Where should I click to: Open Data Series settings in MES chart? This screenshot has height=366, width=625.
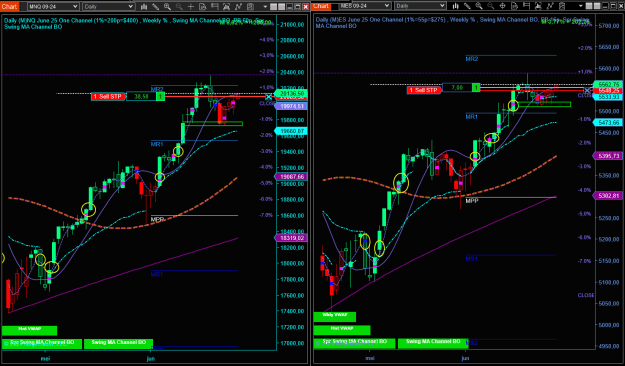(538, 6)
